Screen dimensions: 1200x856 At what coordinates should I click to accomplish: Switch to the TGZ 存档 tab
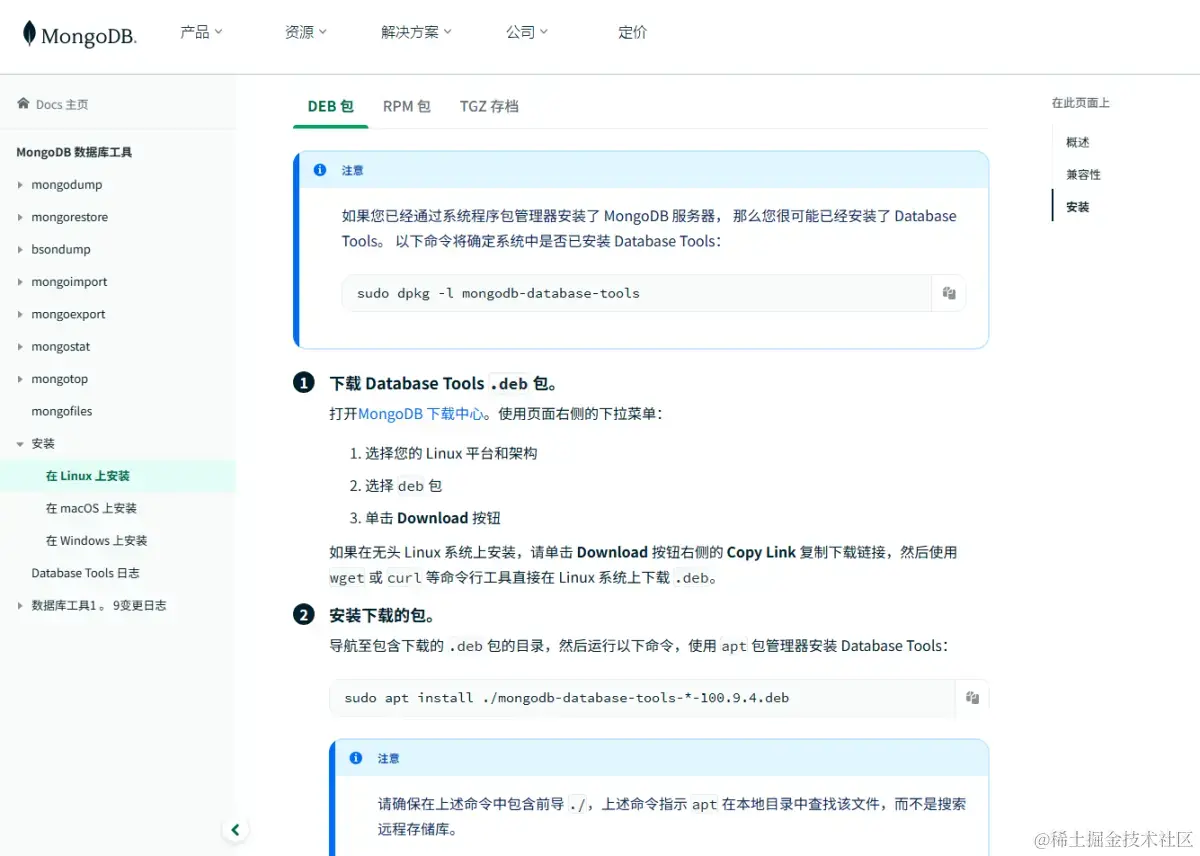(489, 106)
